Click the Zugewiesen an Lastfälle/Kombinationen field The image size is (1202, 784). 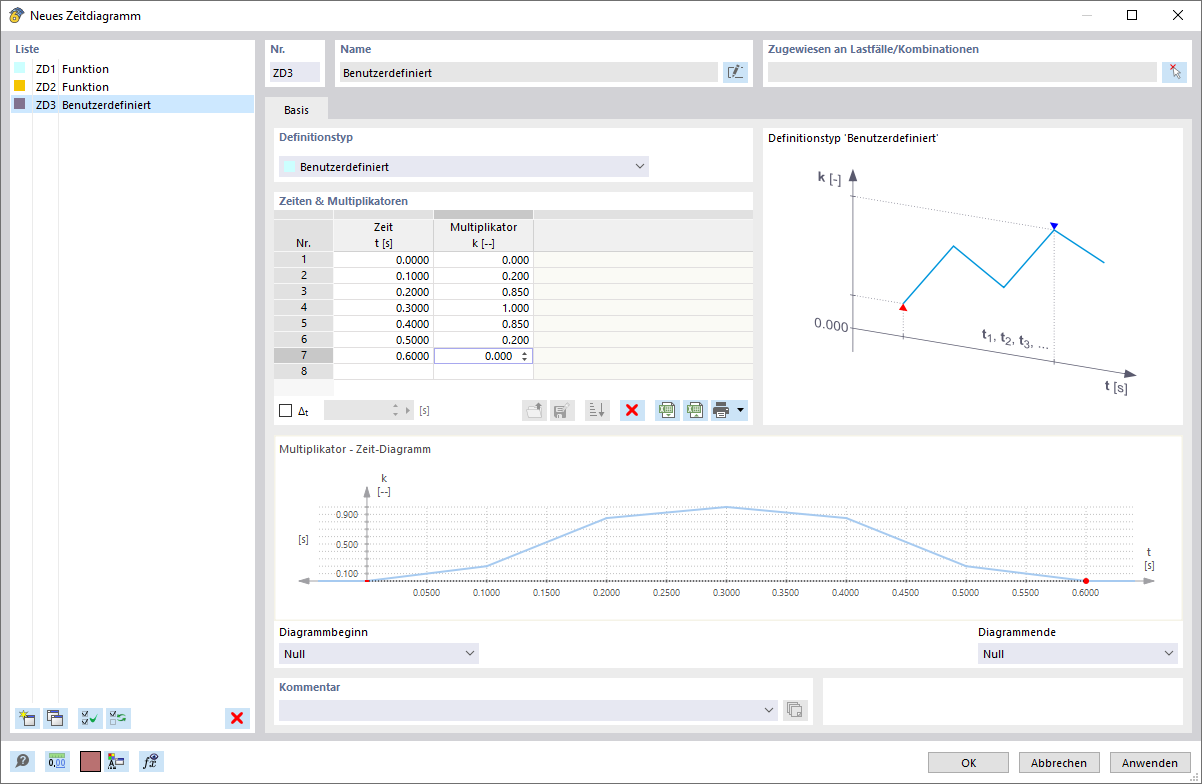tap(962, 72)
